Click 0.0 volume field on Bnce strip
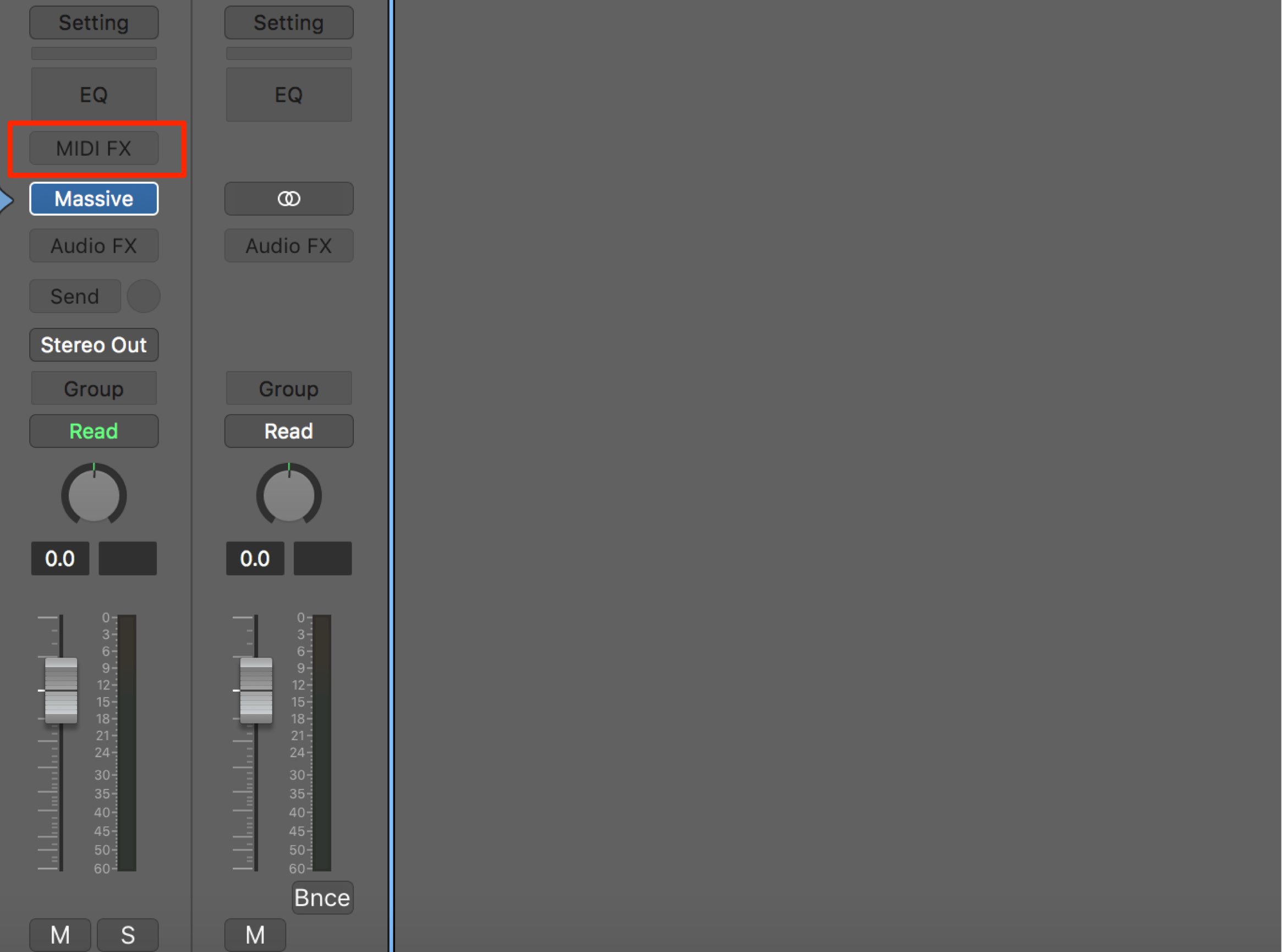This screenshot has height=952, width=1282. pyautogui.click(x=255, y=559)
